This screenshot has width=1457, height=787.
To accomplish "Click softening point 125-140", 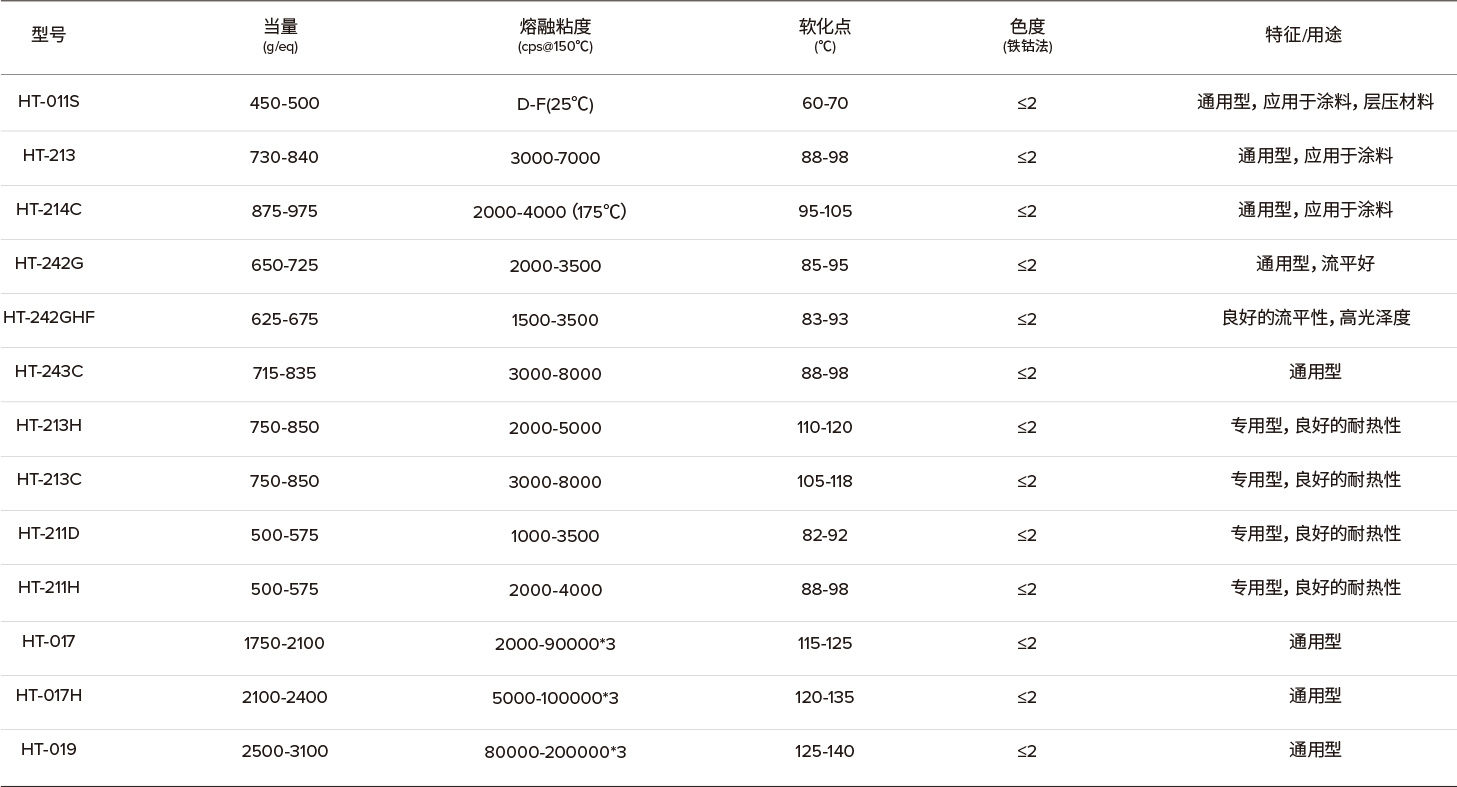I will [x=825, y=752].
